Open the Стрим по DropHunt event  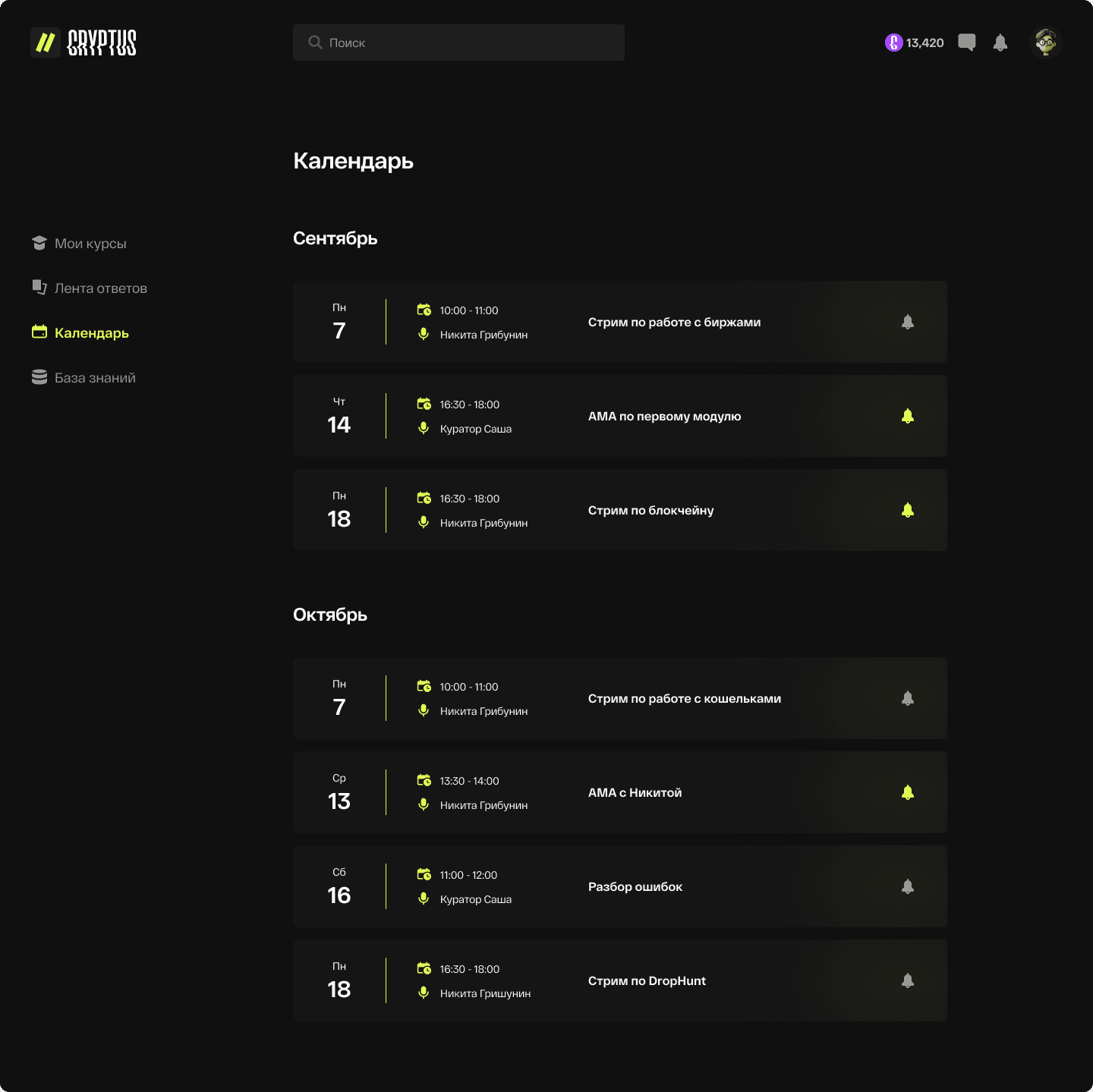620,980
